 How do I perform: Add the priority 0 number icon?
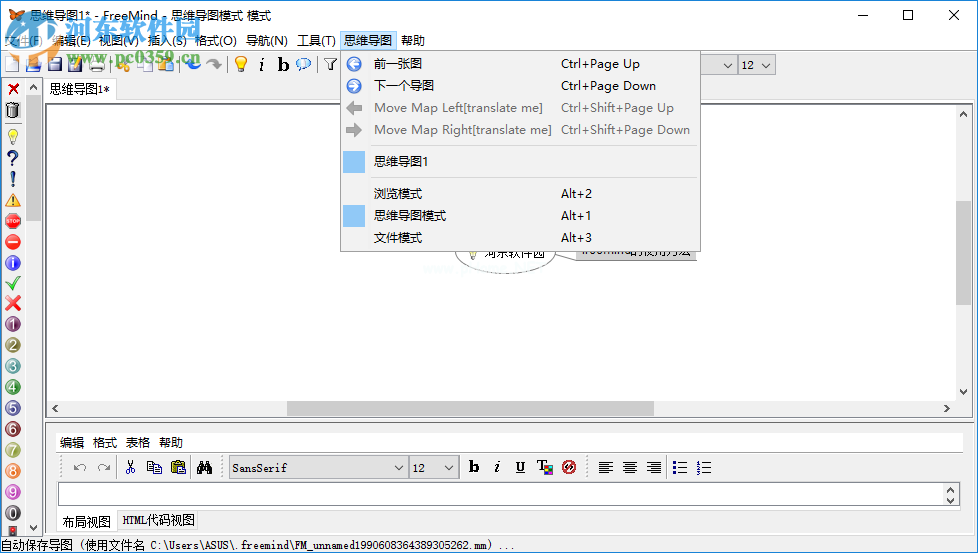(13, 513)
